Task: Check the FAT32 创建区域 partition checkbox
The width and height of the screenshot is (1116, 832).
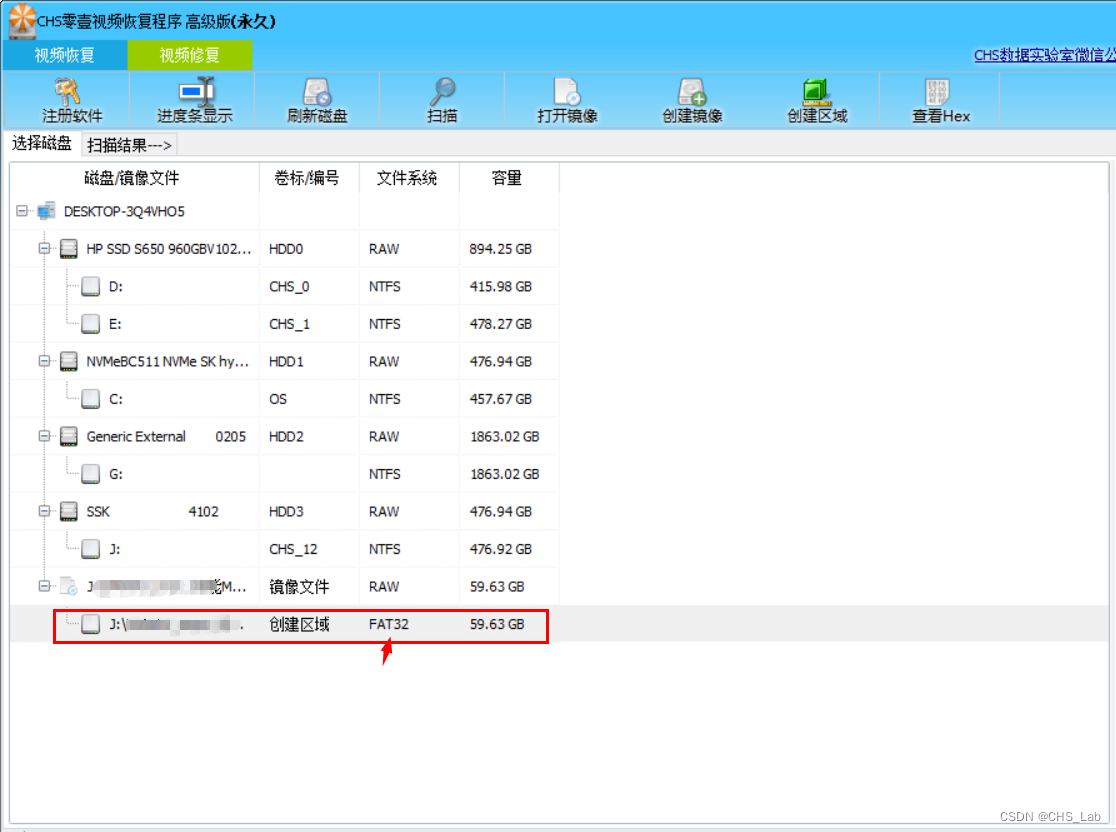Action: pos(90,624)
